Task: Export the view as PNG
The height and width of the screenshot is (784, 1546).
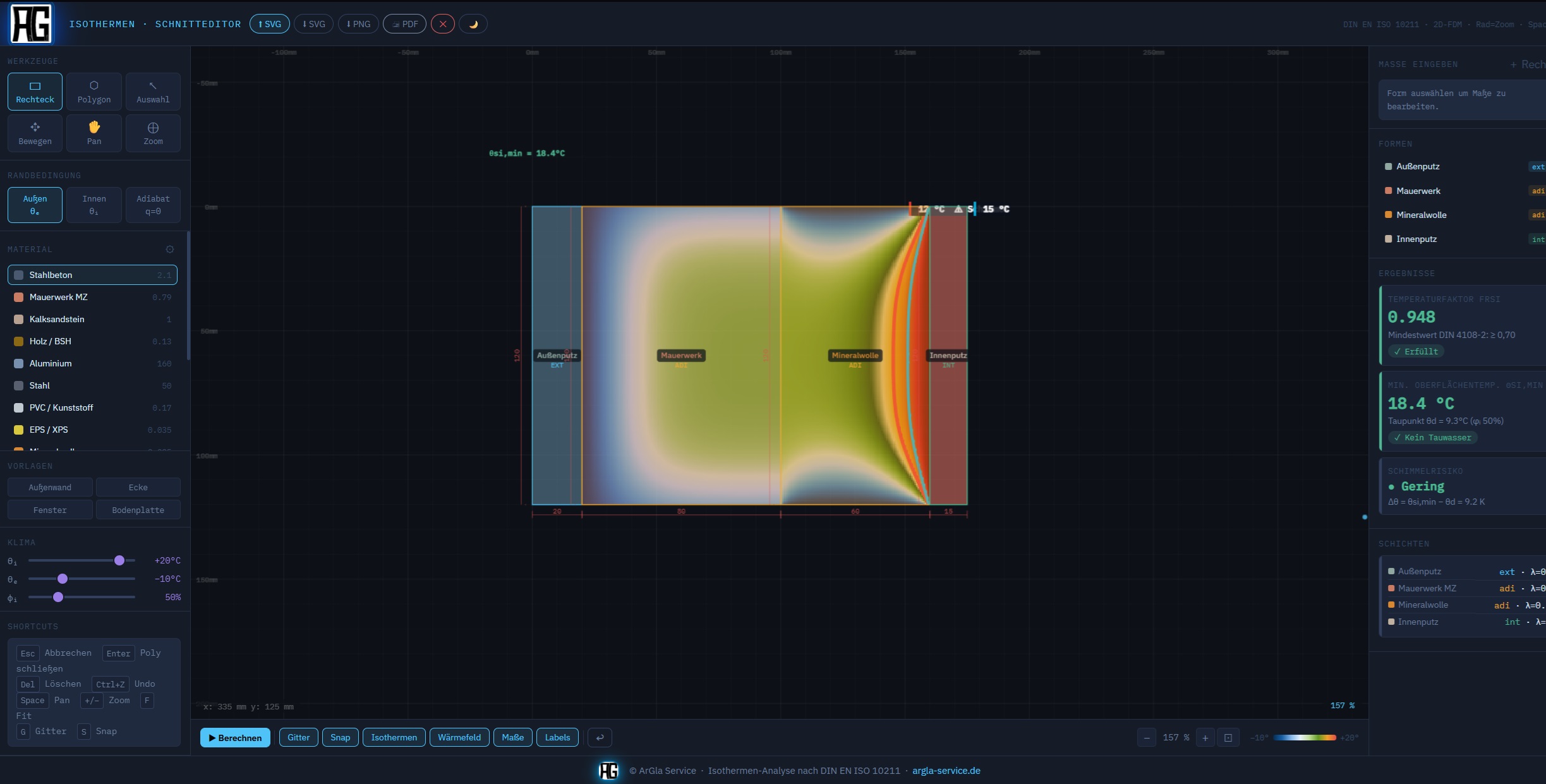Action: 358,24
